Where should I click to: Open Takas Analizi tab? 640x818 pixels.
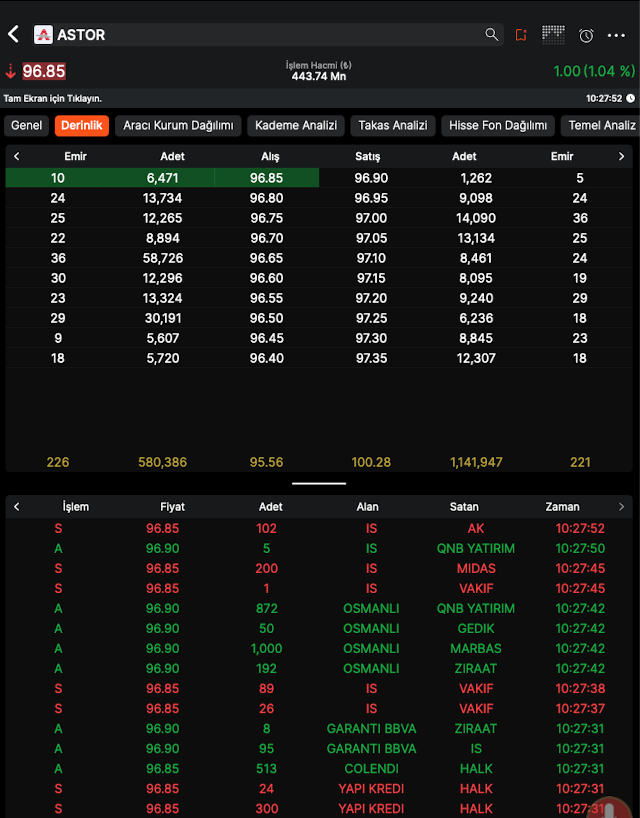pos(393,126)
